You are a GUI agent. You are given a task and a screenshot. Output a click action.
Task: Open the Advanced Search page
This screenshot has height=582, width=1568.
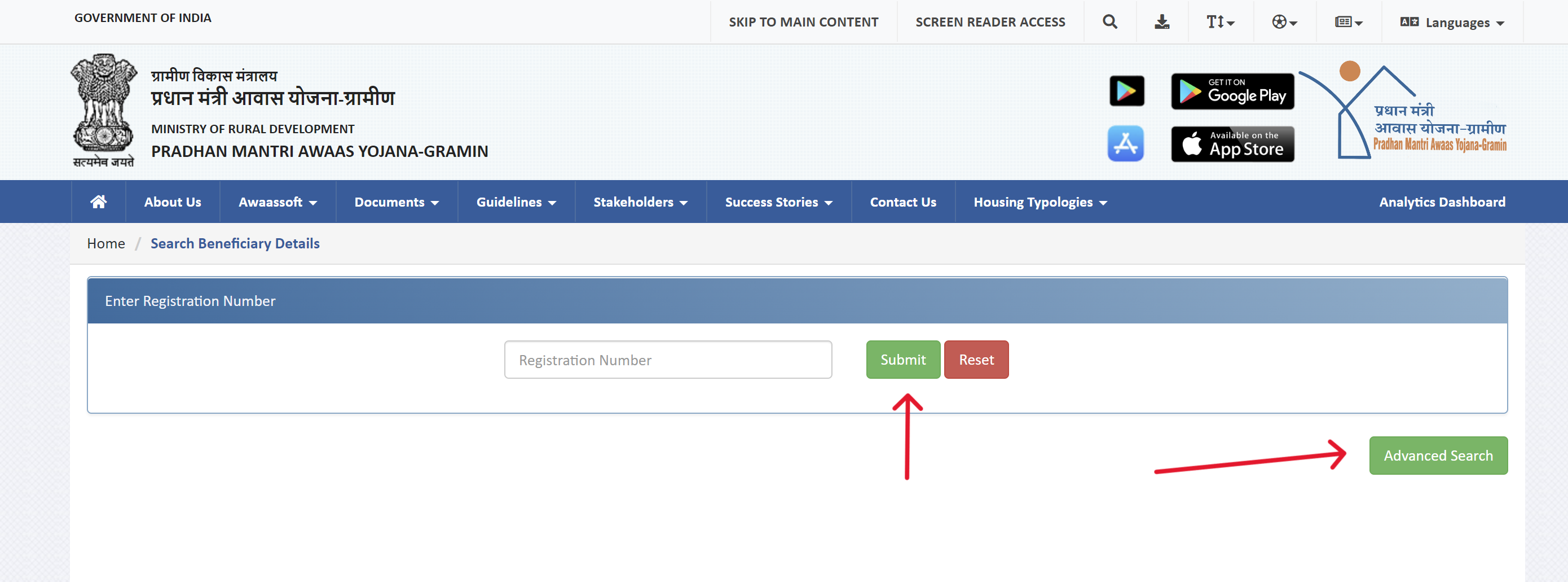pos(1438,455)
